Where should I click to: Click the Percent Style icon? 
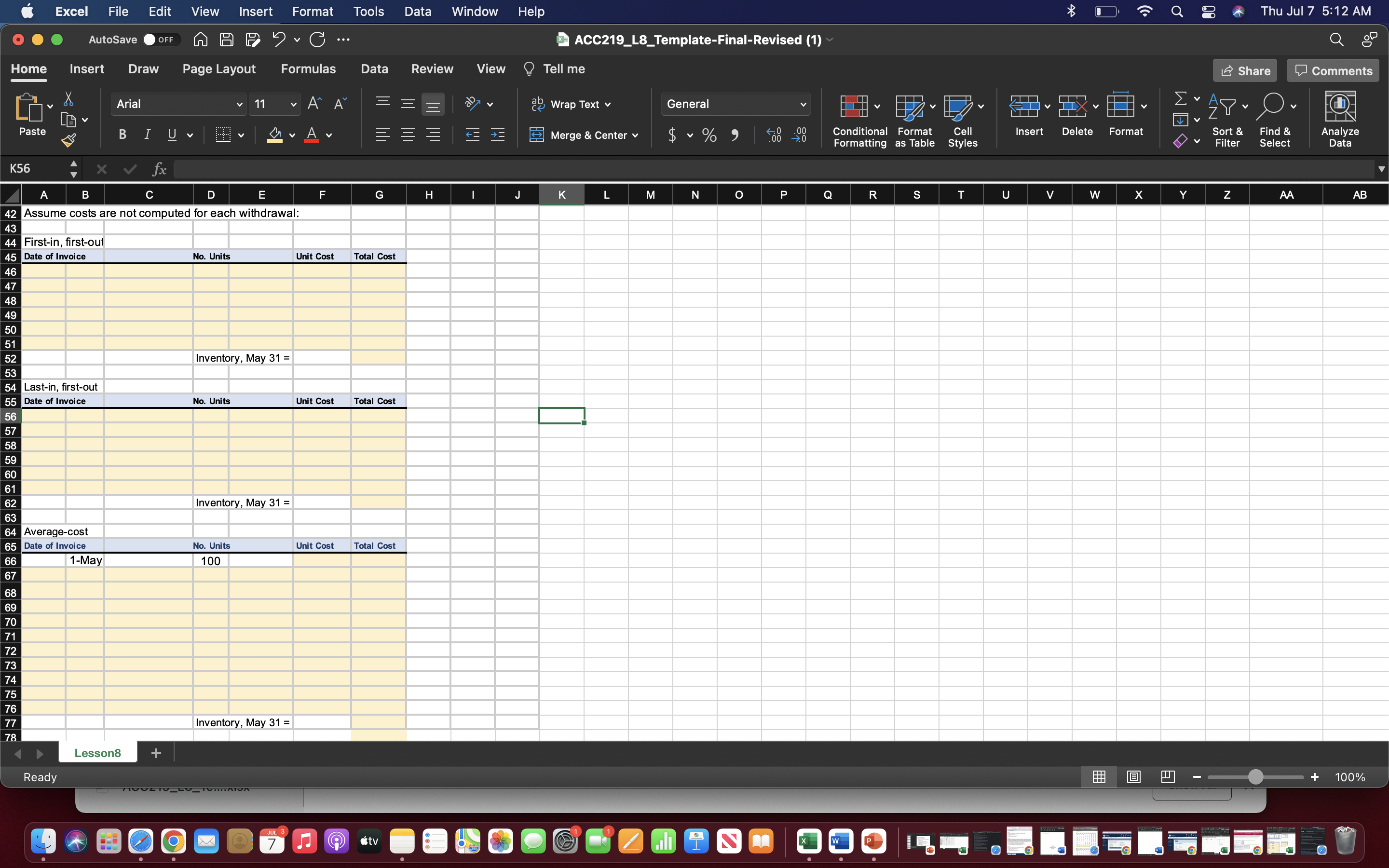(x=709, y=136)
